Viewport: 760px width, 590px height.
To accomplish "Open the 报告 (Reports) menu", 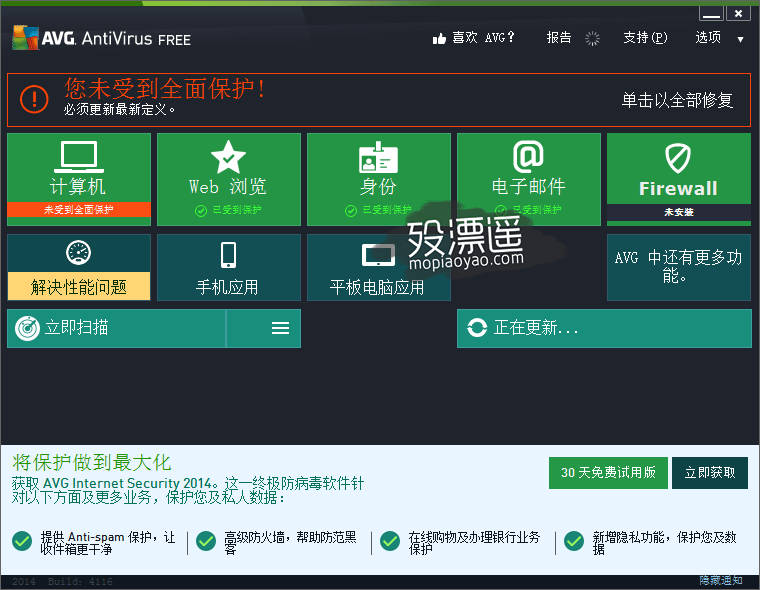I will pyautogui.click(x=559, y=37).
